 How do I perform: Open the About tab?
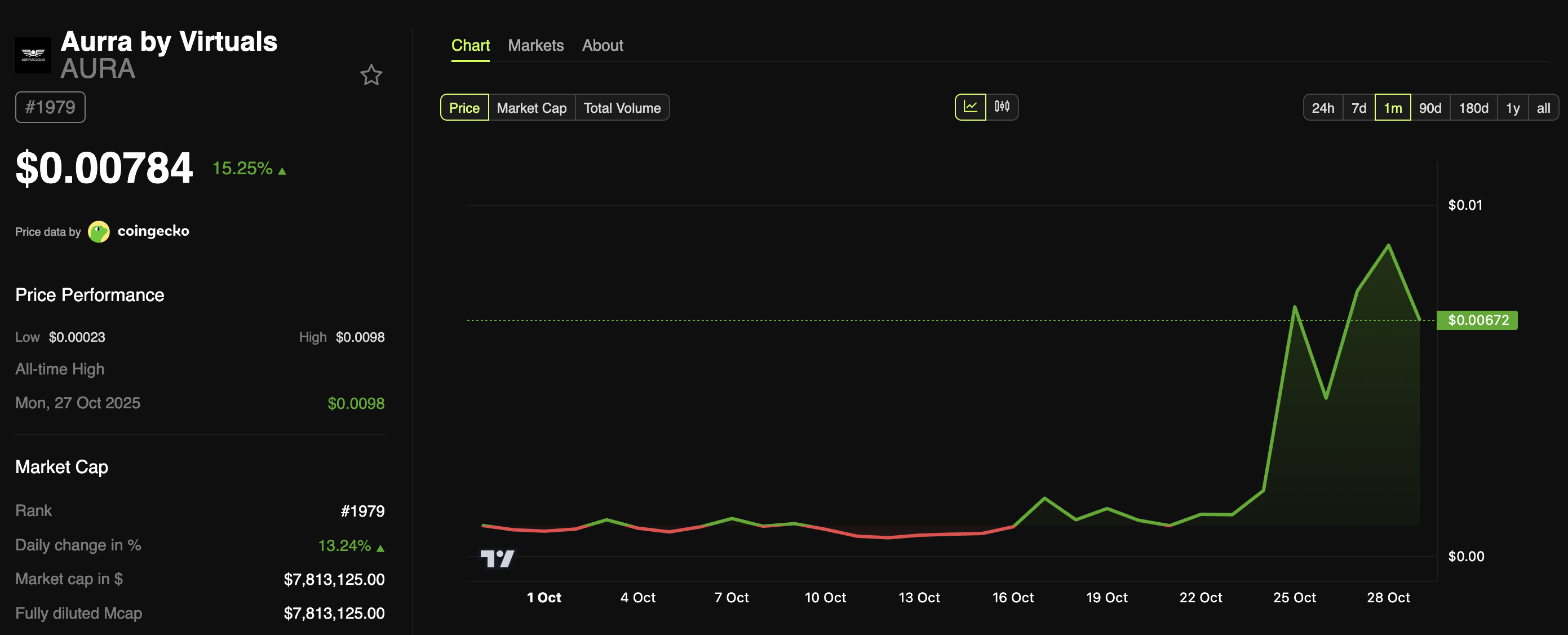[602, 45]
